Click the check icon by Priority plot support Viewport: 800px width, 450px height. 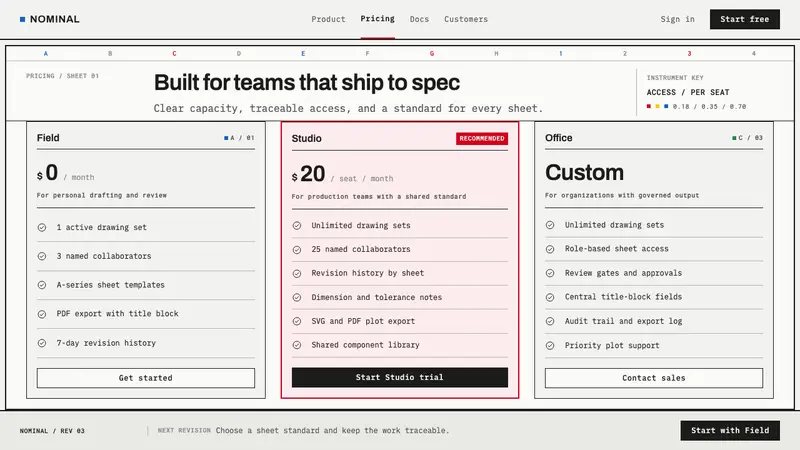550,345
